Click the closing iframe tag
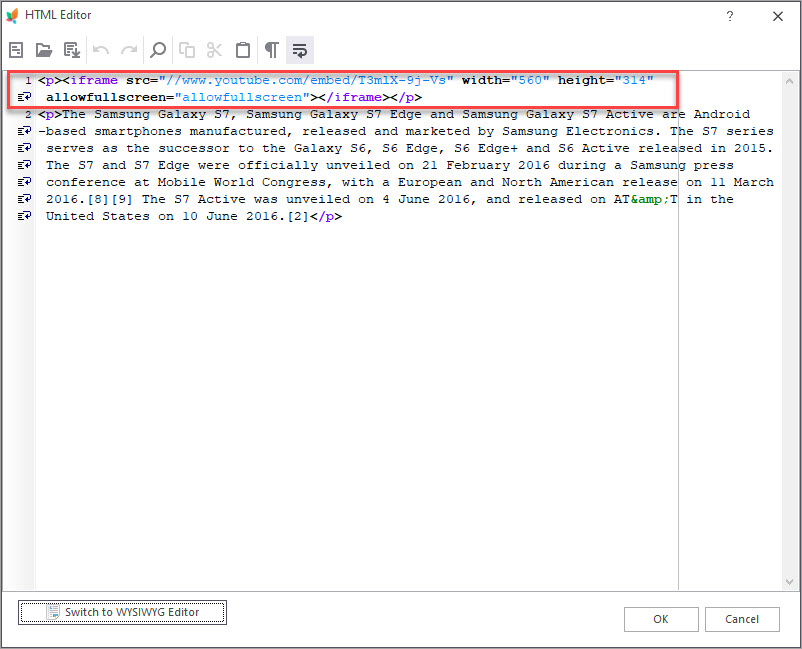The image size is (802, 649). click(x=354, y=97)
